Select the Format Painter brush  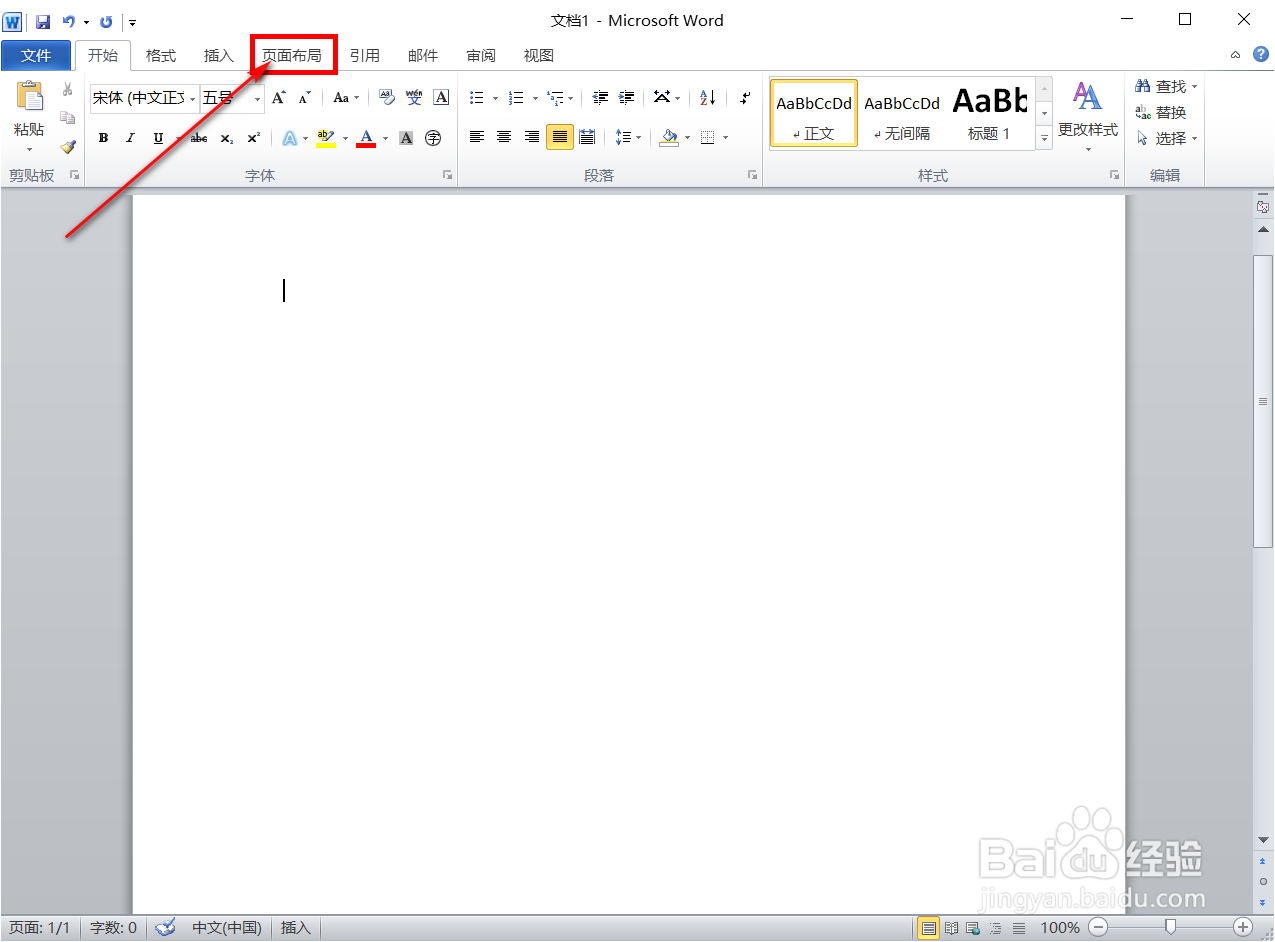point(68,146)
